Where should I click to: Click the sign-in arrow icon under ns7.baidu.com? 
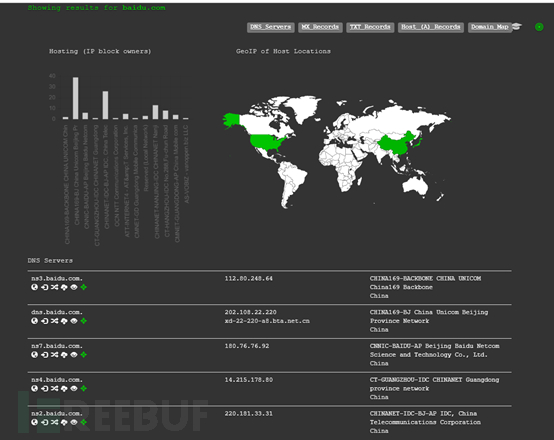click(44, 354)
